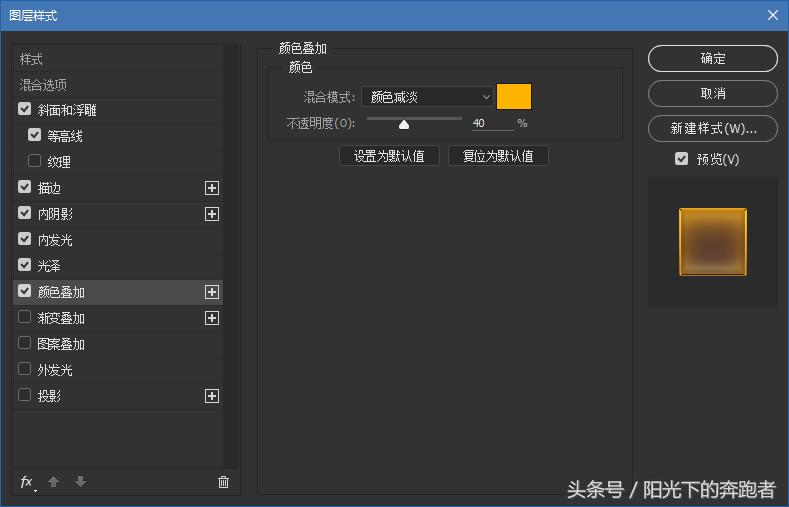789x507 pixels.
Task: Uncheck the 斜面和浮雕 checkbox
Action: click(24, 109)
